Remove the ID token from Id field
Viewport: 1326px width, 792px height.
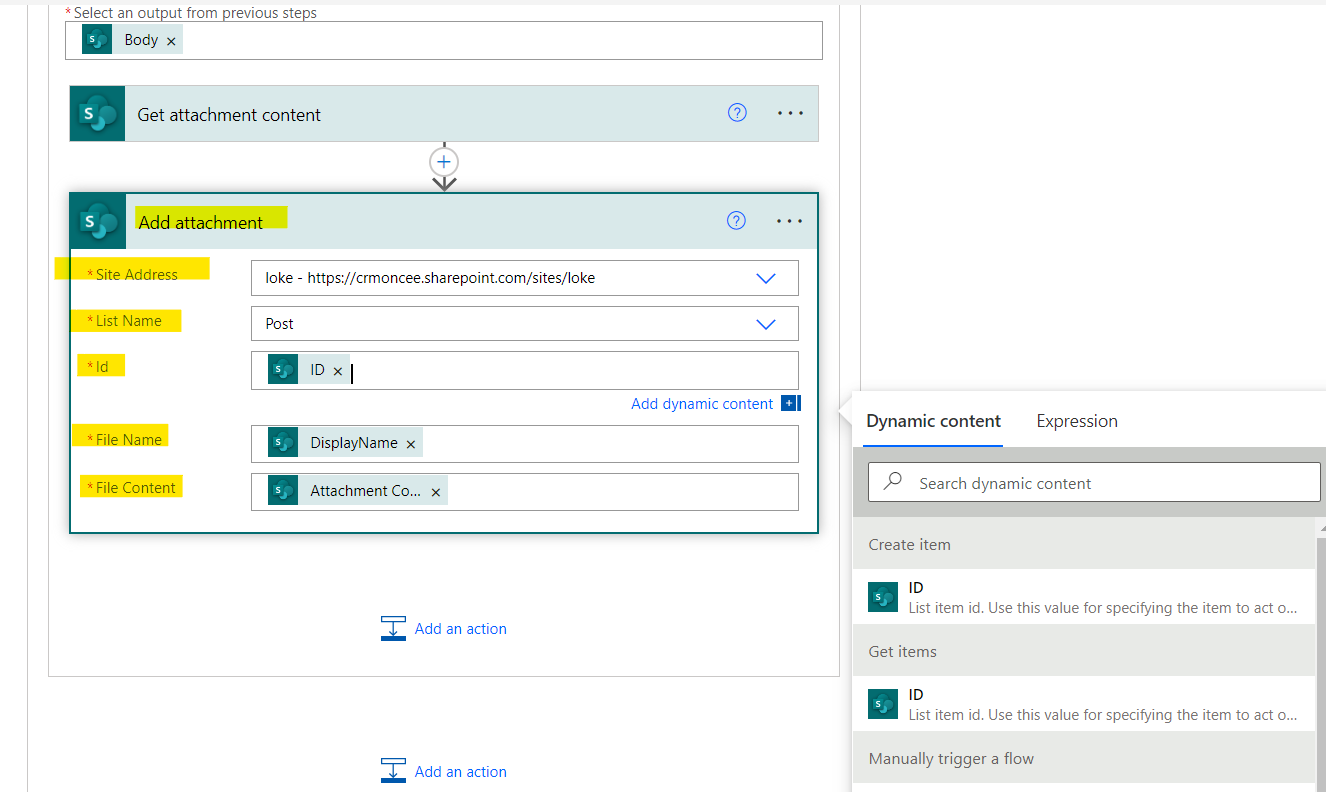[x=338, y=371]
